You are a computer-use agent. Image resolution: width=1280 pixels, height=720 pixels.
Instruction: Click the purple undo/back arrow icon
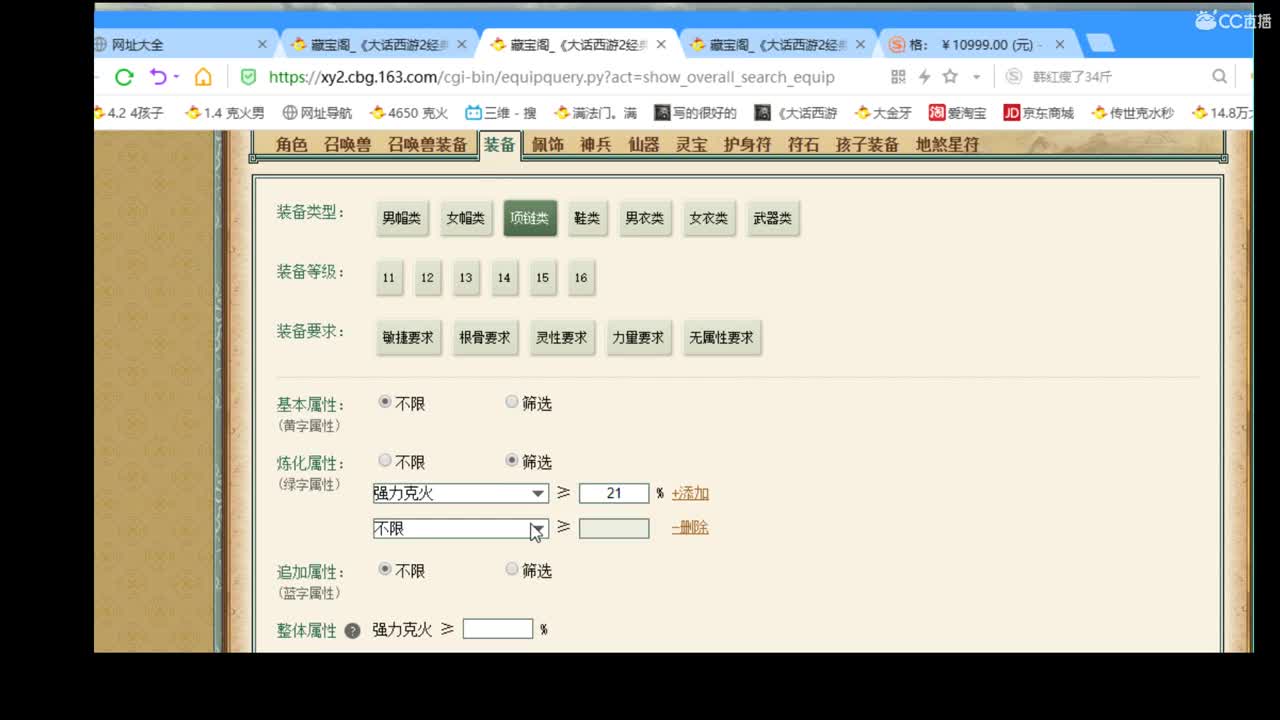coord(158,77)
